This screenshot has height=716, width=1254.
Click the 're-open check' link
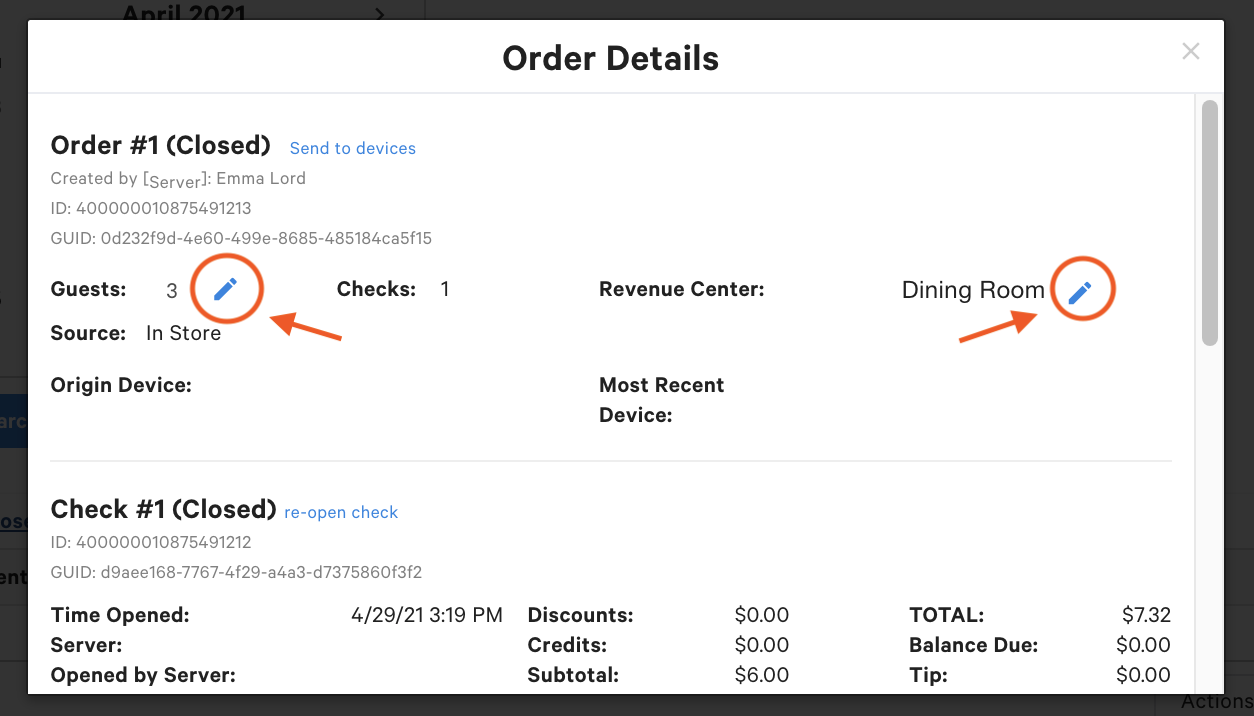341,512
